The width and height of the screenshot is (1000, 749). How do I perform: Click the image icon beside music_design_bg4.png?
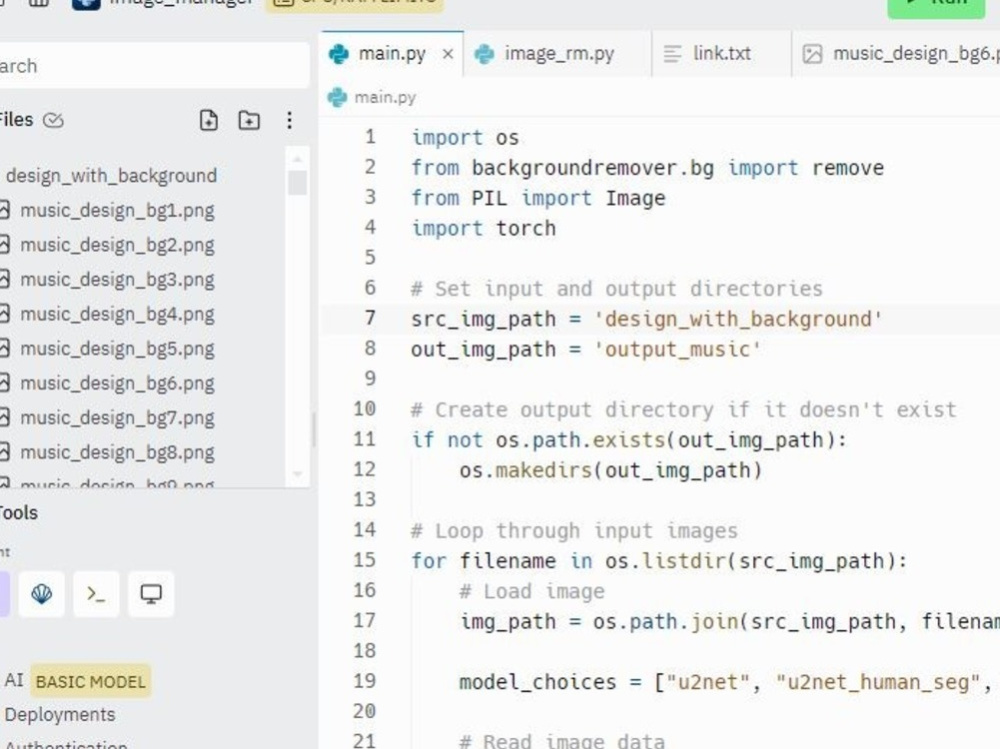tap(4, 314)
